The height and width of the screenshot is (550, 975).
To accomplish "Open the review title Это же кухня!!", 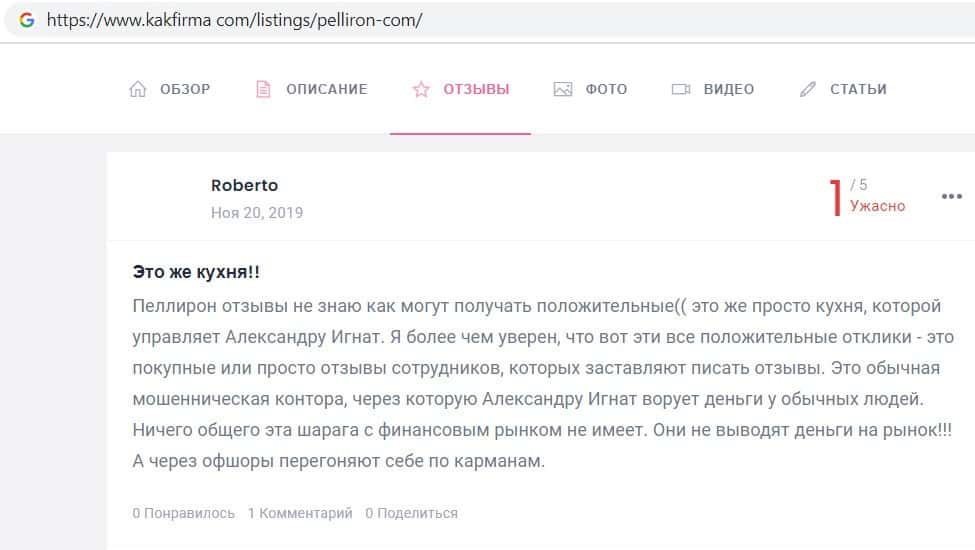I will pos(197,272).
